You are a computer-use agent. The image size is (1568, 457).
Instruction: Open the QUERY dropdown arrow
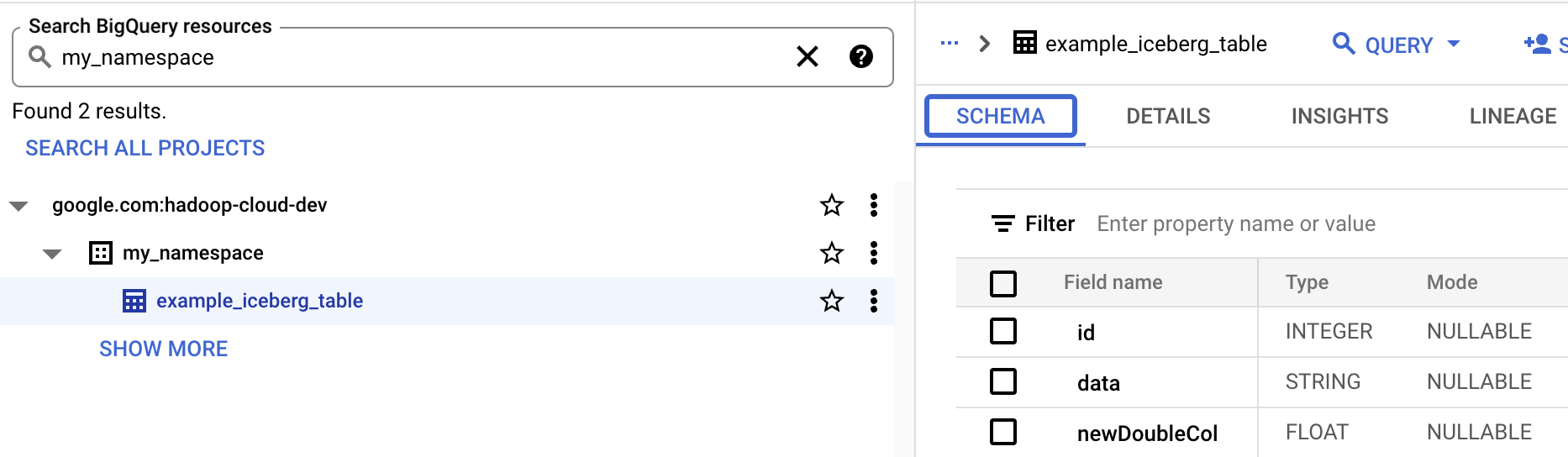coord(1454,44)
